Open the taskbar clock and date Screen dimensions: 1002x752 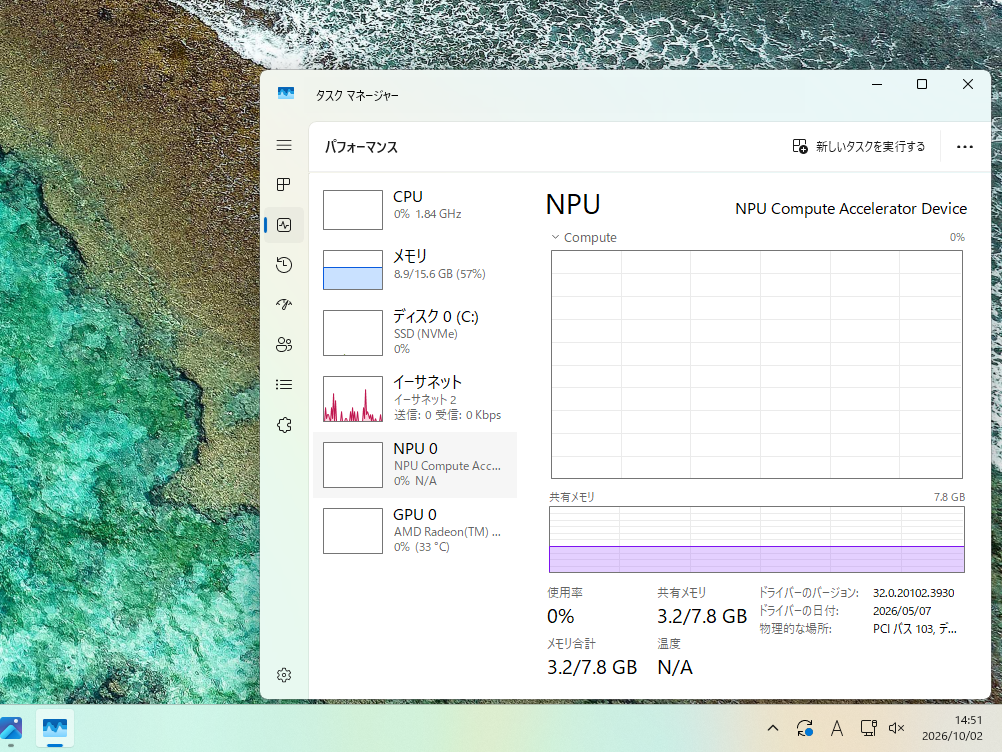click(x=952, y=728)
